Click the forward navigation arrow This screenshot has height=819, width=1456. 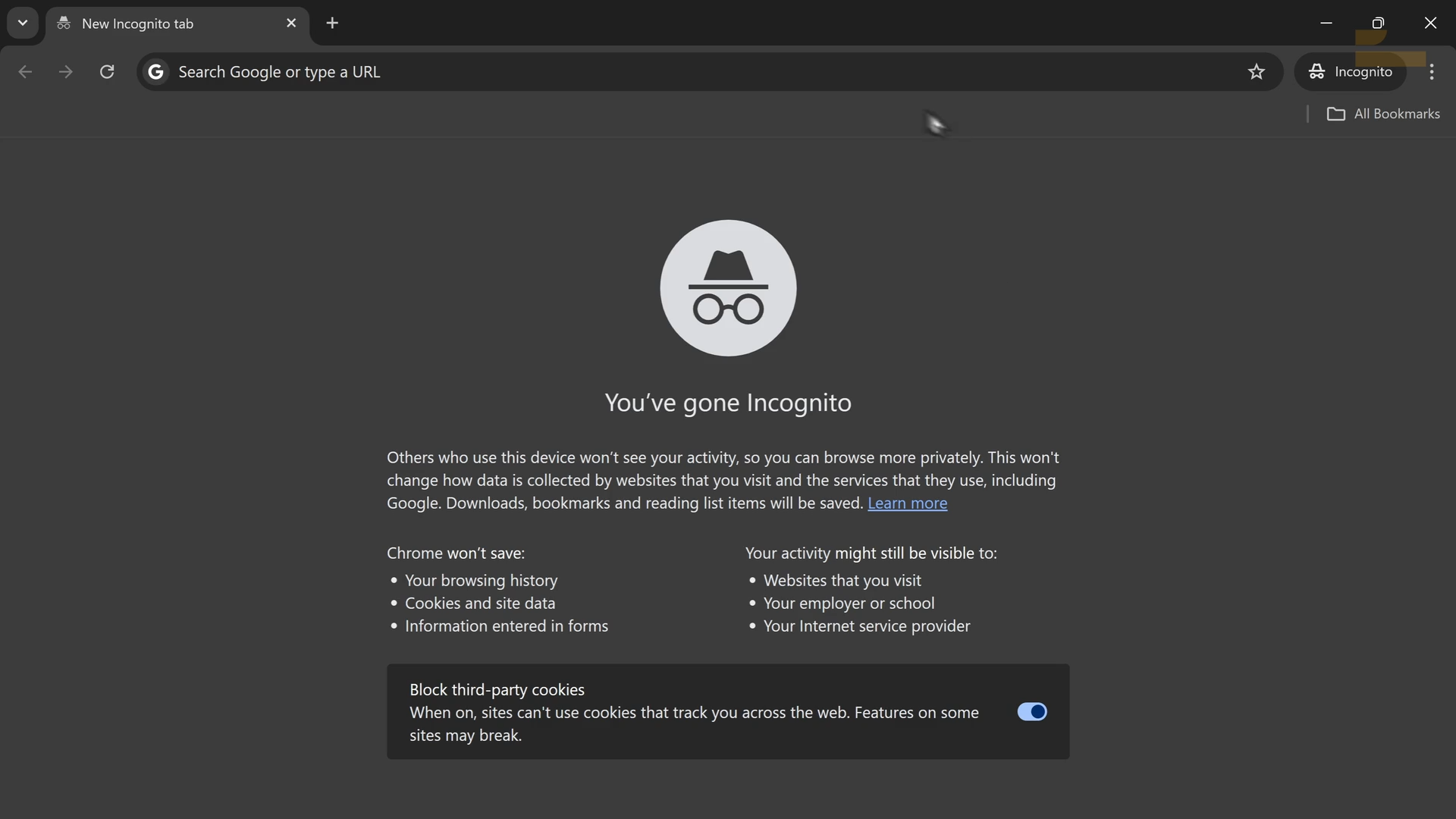[x=66, y=72]
